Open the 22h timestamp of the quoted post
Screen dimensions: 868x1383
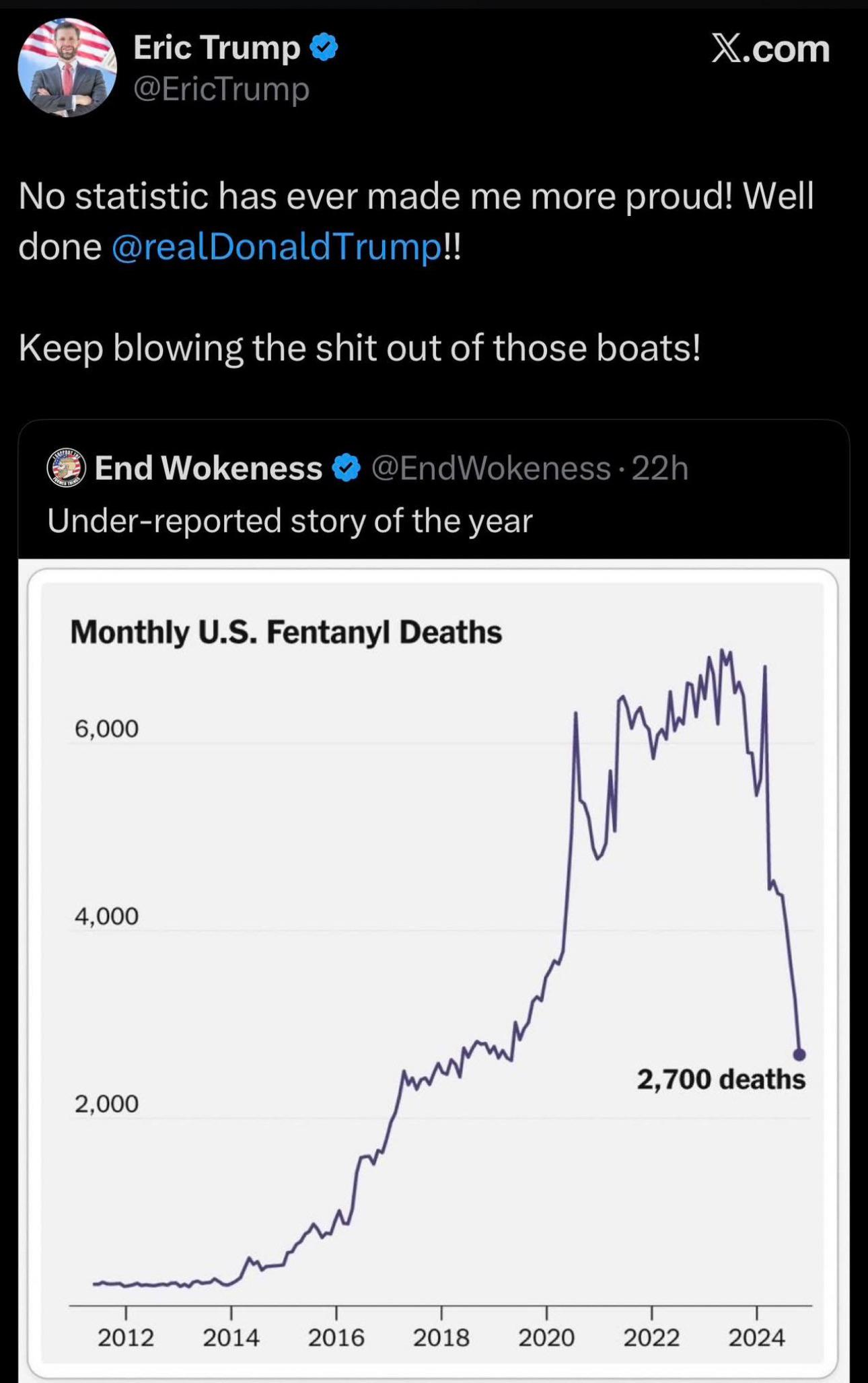point(660,468)
